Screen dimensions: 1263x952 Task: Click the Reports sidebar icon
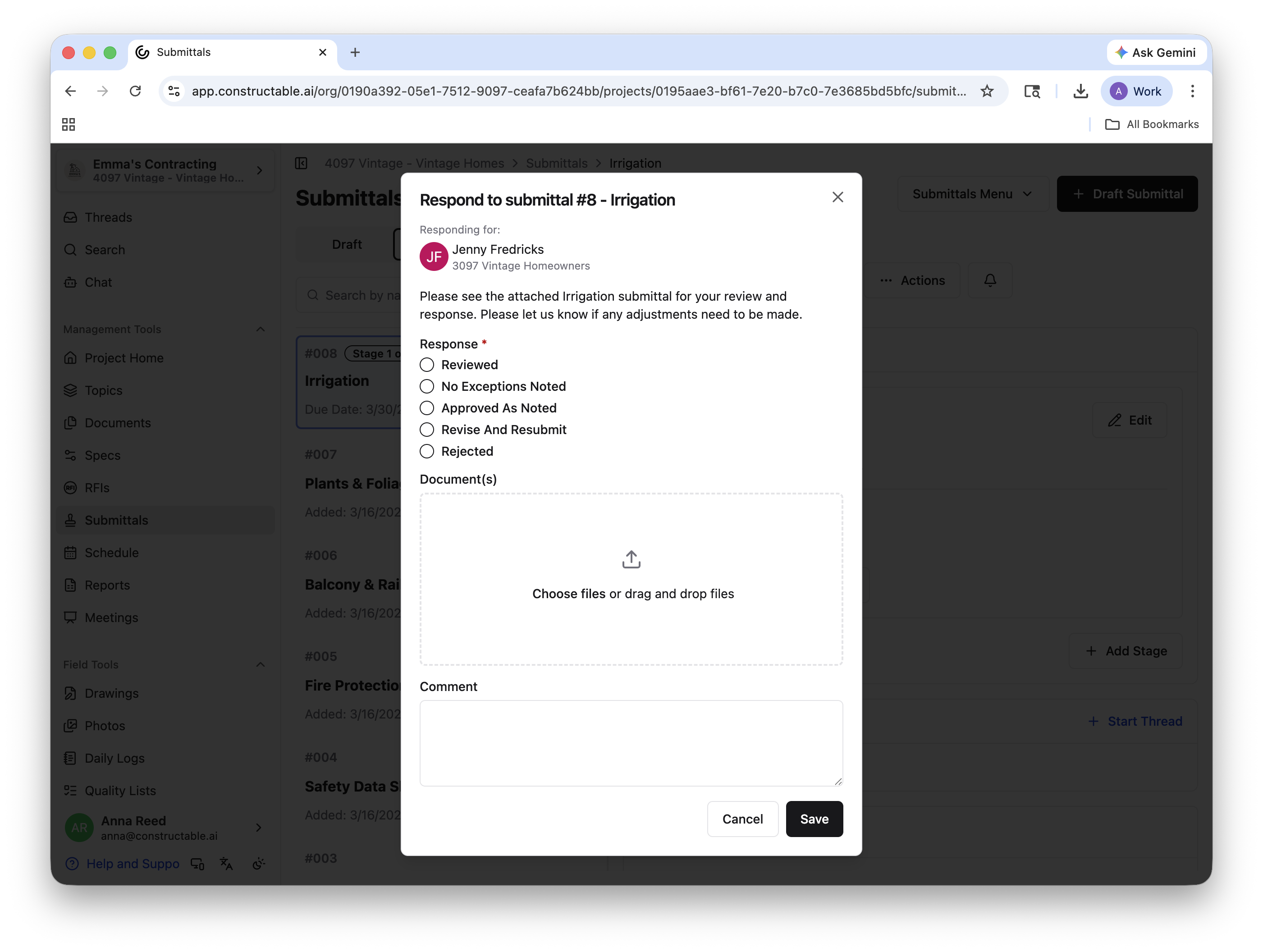[x=70, y=586]
